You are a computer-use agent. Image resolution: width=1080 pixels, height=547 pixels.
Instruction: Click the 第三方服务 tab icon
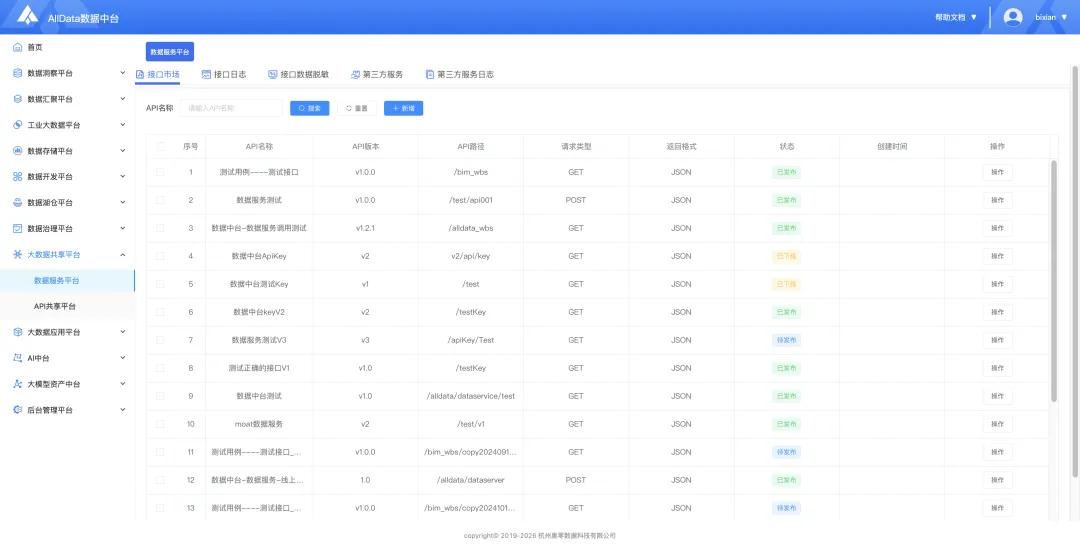tap(355, 74)
